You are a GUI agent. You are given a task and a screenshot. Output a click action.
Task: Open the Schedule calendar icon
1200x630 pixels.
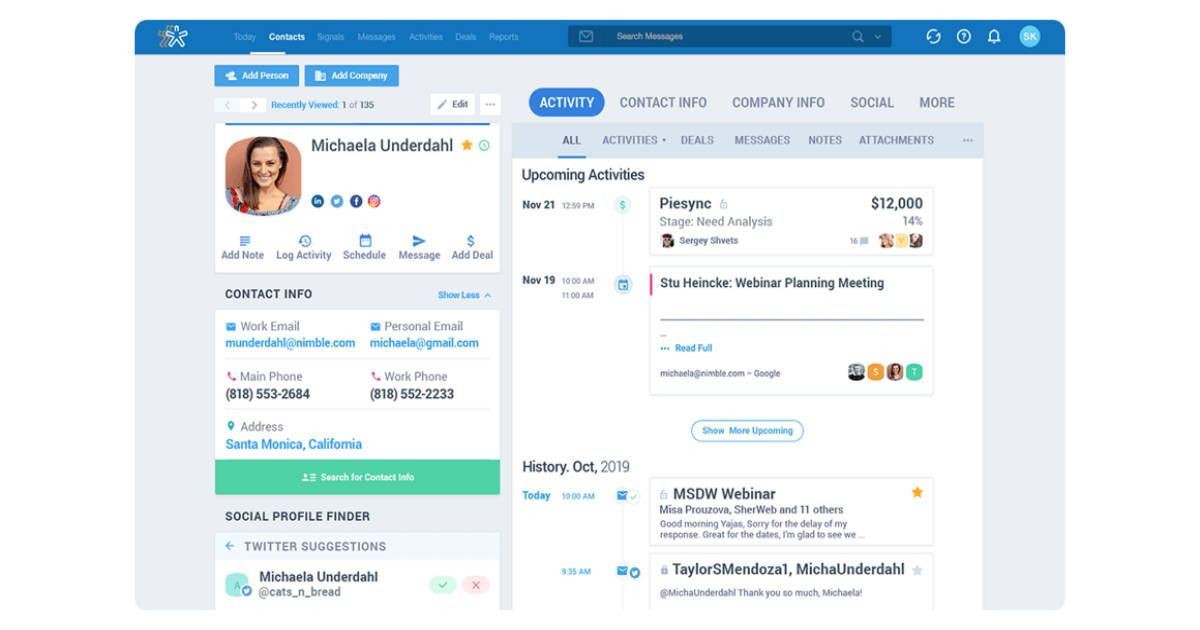click(364, 240)
